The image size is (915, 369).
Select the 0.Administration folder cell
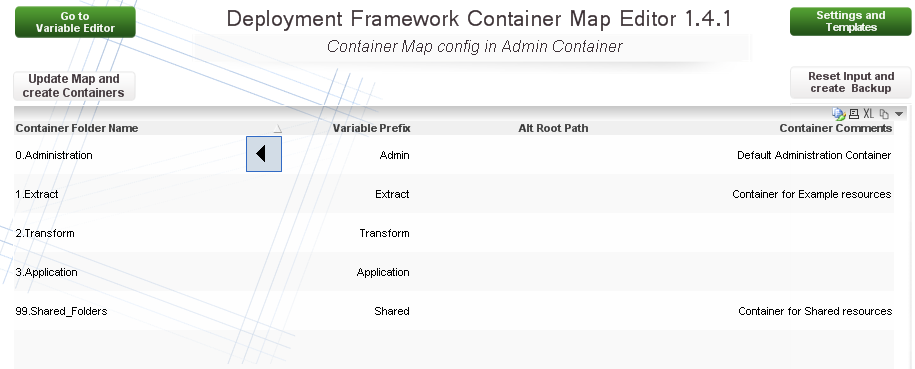[54, 155]
